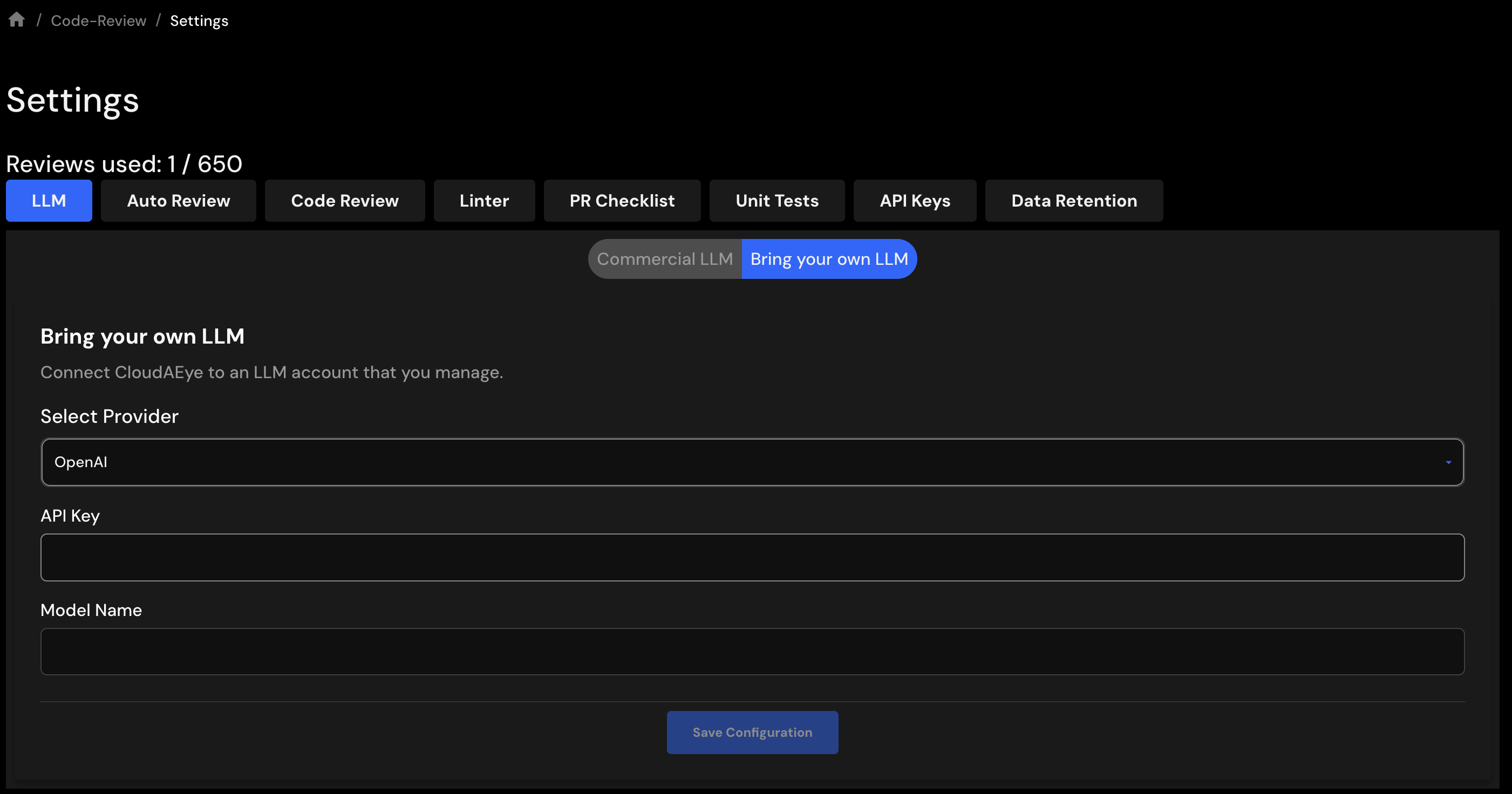Click the 'Bring your own LLM' heading
This screenshot has width=1512, height=794.
click(x=142, y=337)
